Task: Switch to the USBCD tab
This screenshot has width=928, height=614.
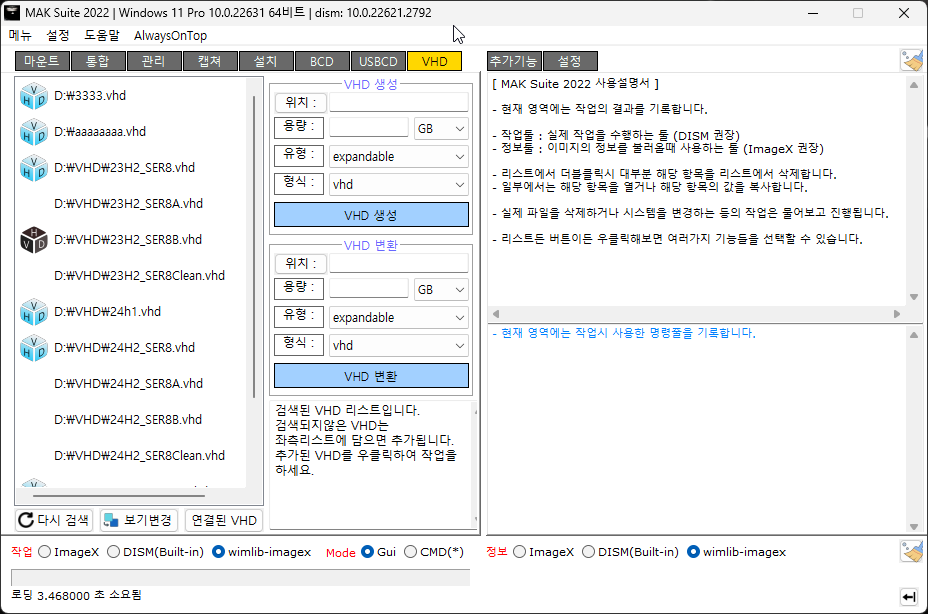Action: tap(378, 61)
